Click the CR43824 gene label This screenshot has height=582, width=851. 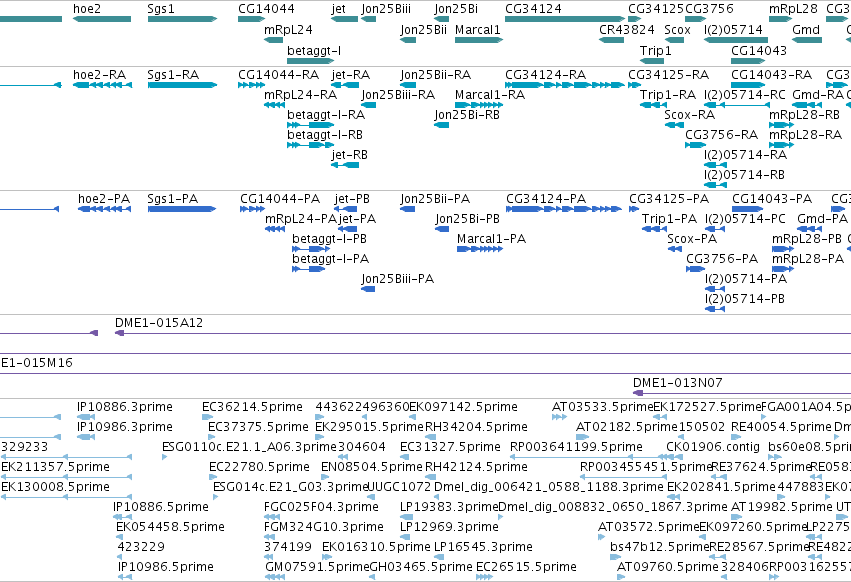point(627,29)
